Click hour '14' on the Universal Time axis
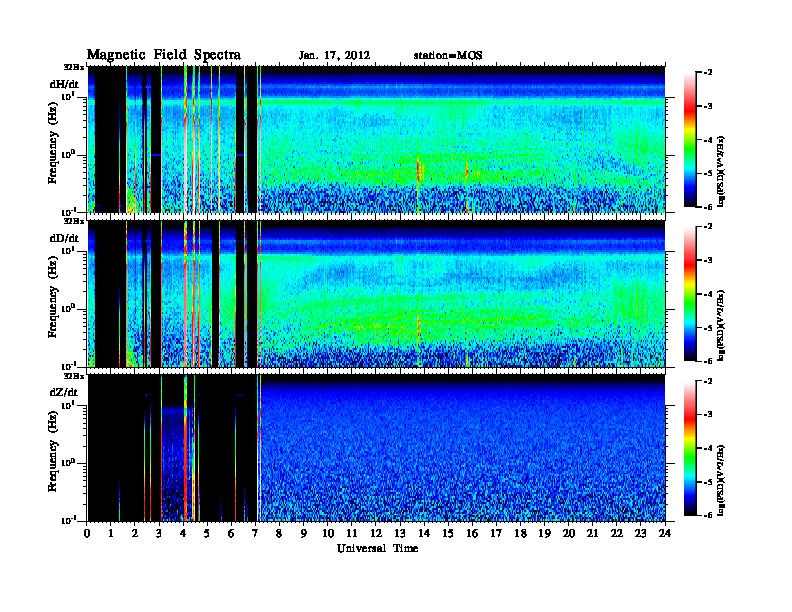Viewport: 792px width, 612px height. pyautogui.click(x=424, y=533)
